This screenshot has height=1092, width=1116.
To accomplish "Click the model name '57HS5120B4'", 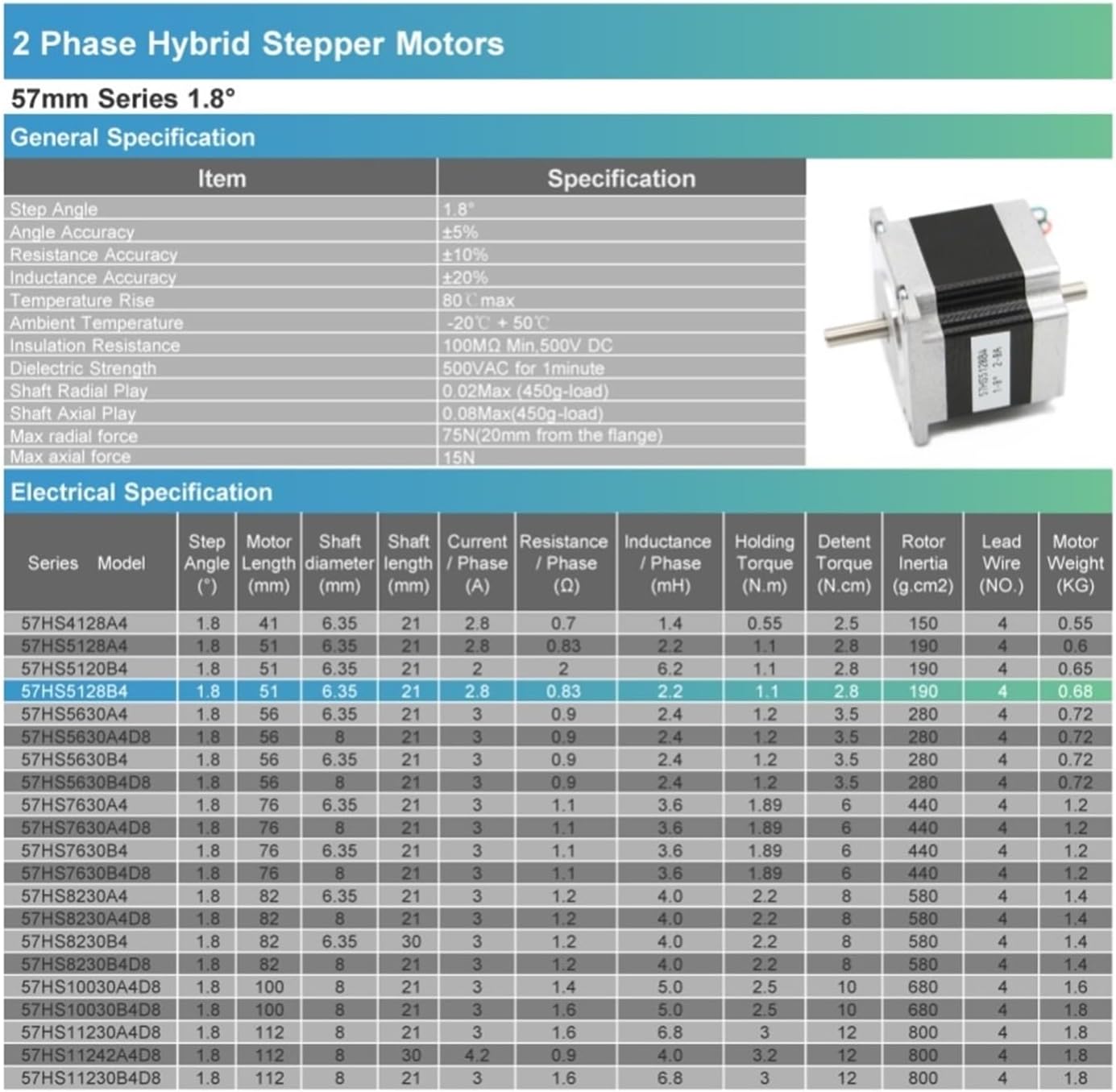I will (x=74, y=669).
